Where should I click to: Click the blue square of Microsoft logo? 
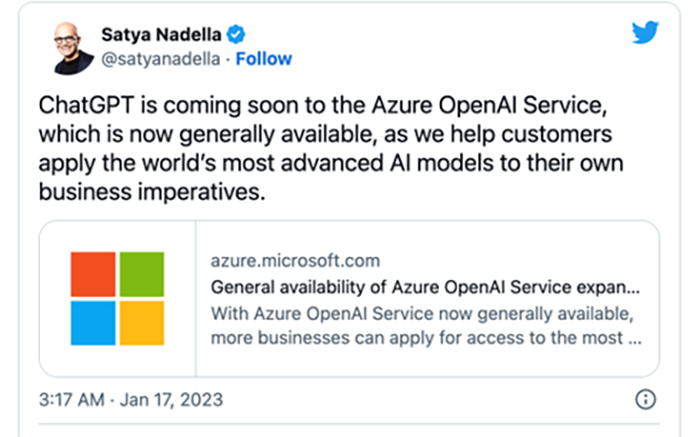(x=93, y=322)
